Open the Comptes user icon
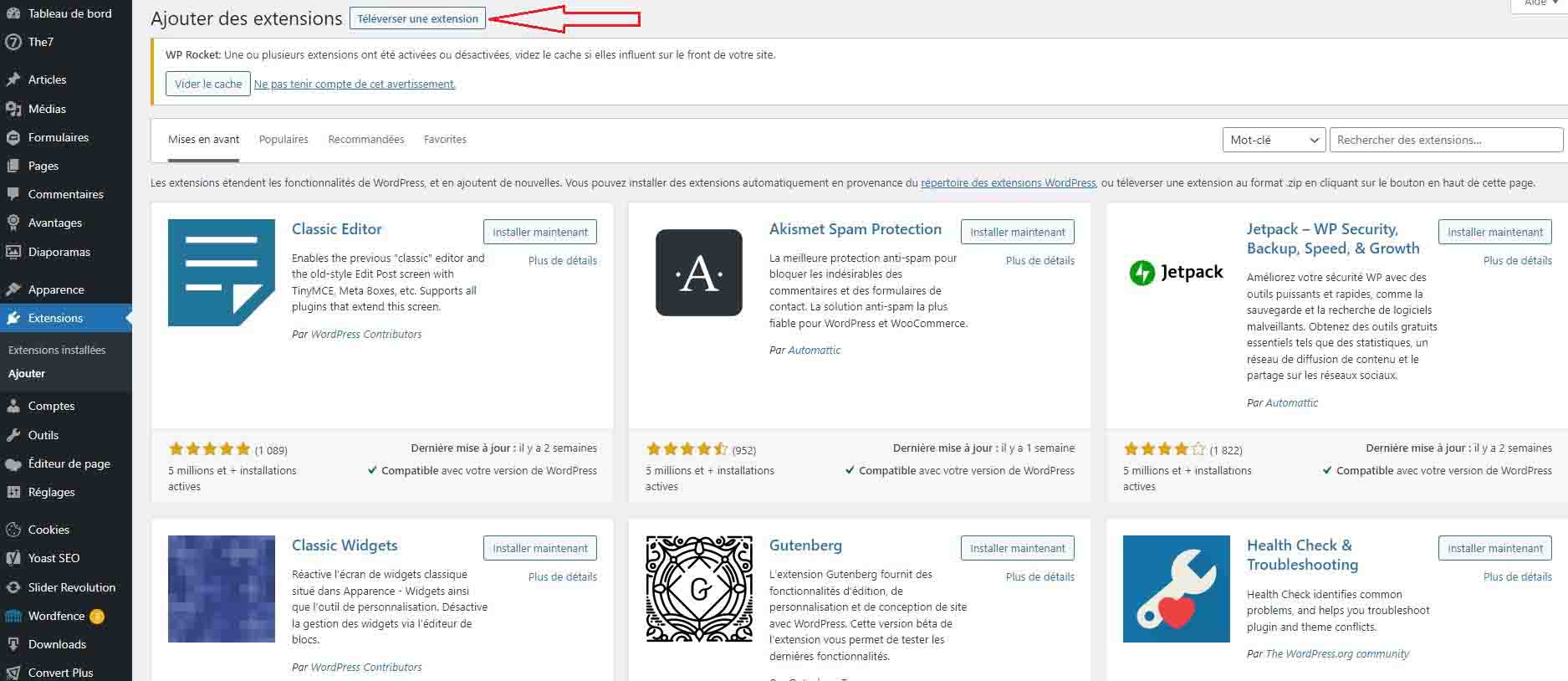 [13, 406]
